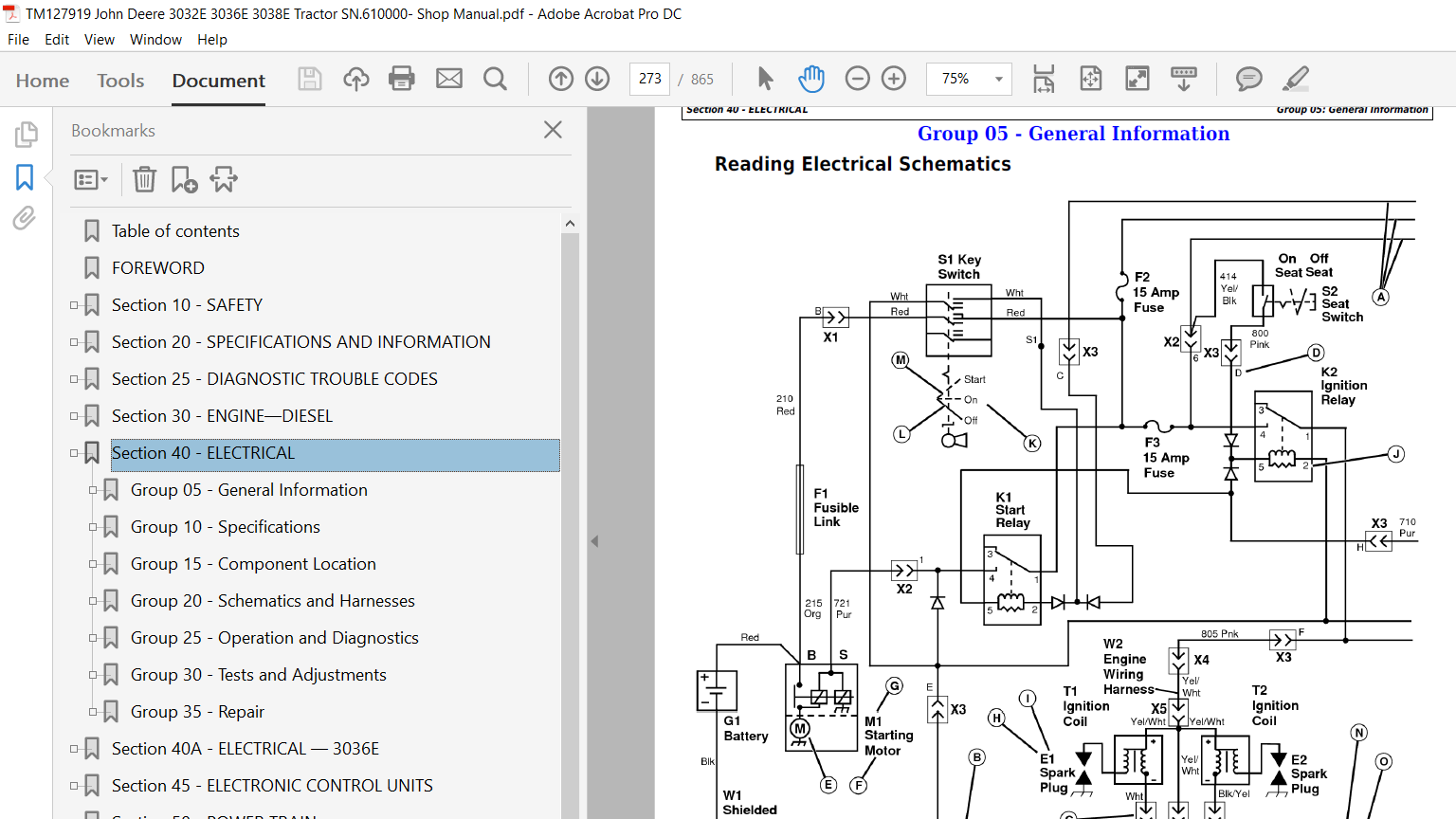This screenshot has height=819, width=1456.
Task: Click the fit one full page icon
Action: click(x=1091, y=79)
